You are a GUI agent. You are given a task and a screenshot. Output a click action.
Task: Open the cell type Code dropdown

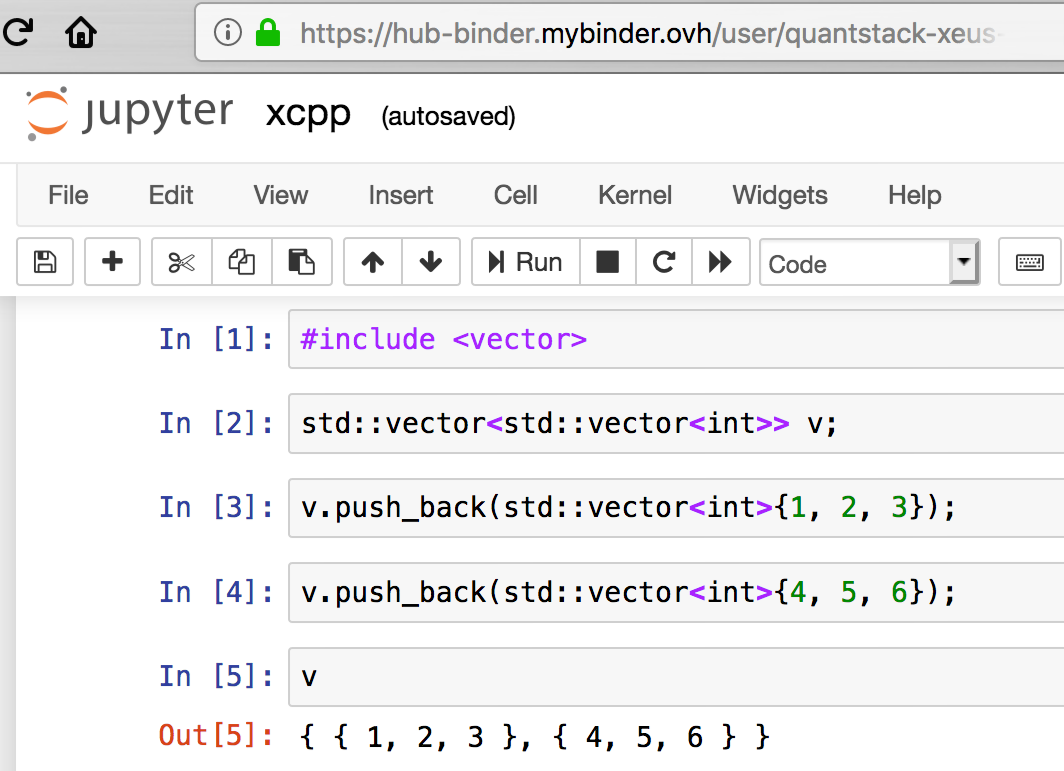[x=868, y=264]
